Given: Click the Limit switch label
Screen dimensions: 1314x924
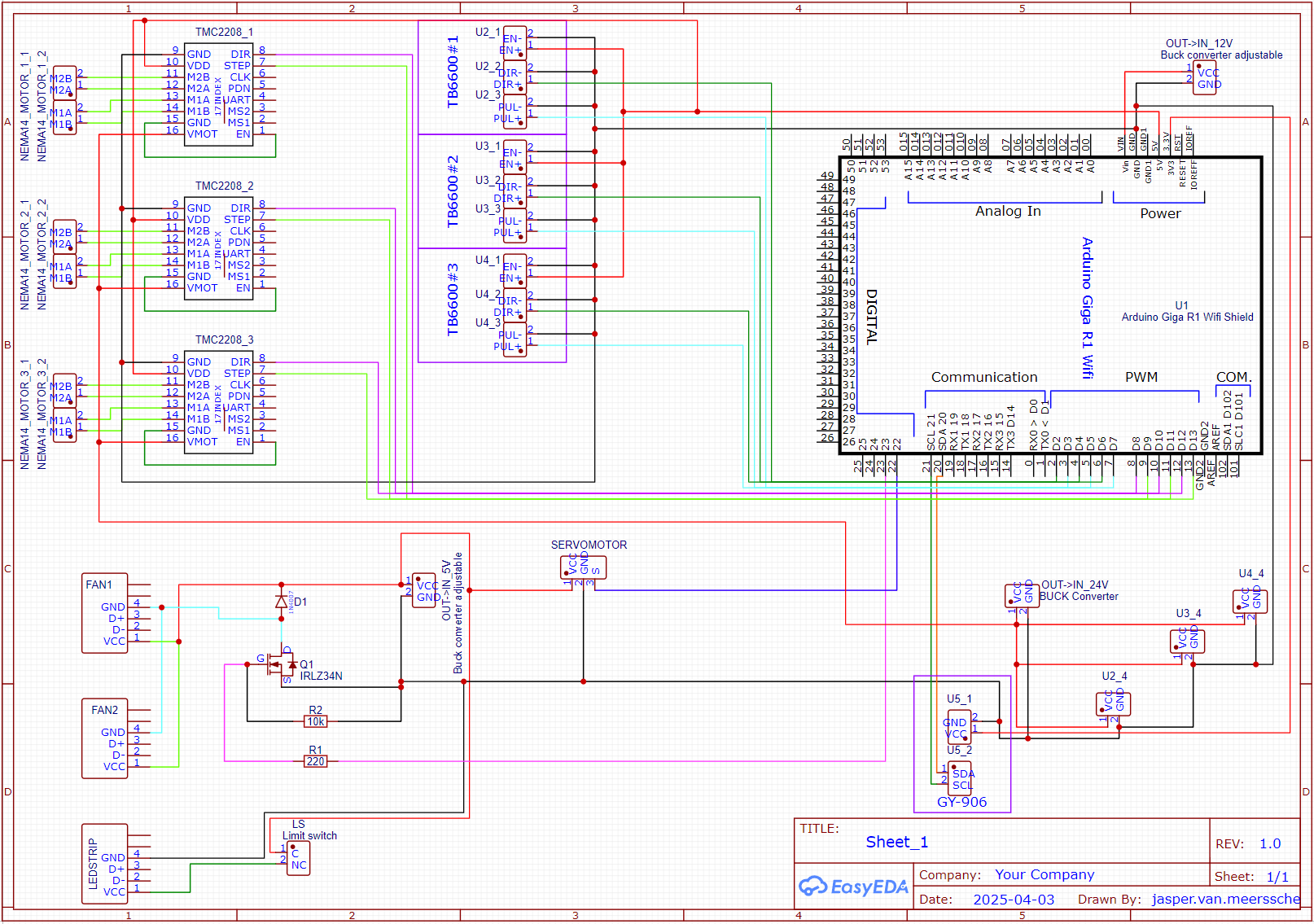Looking at the screenshot, I should pyautogui.click(x=309, y=835).
